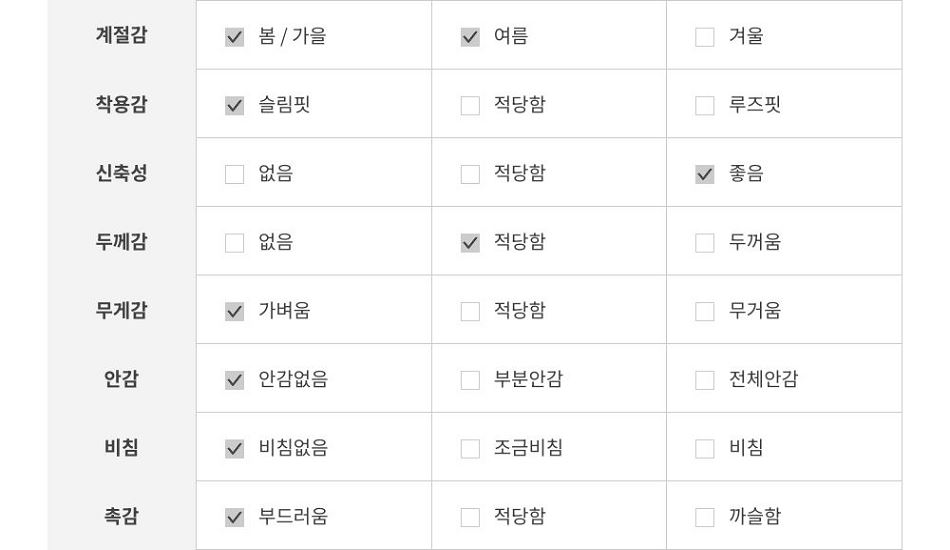Uncheck the 좋음 stretch checkbox
The image size is (950, 550).
(705, 174)
